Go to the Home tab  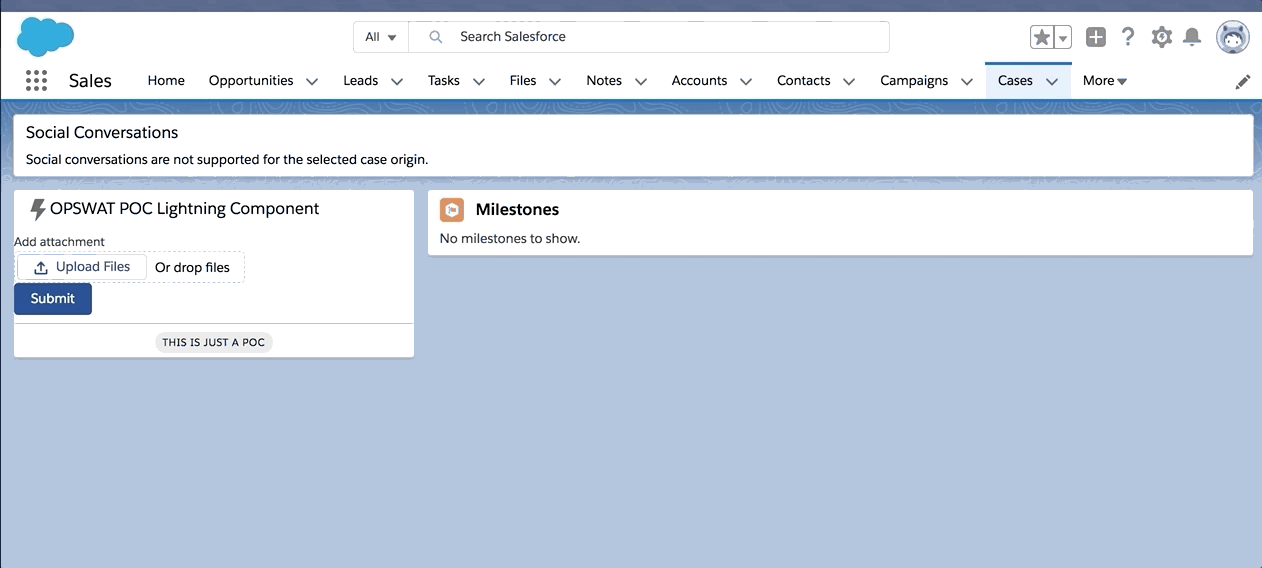[x=166, y=81]
